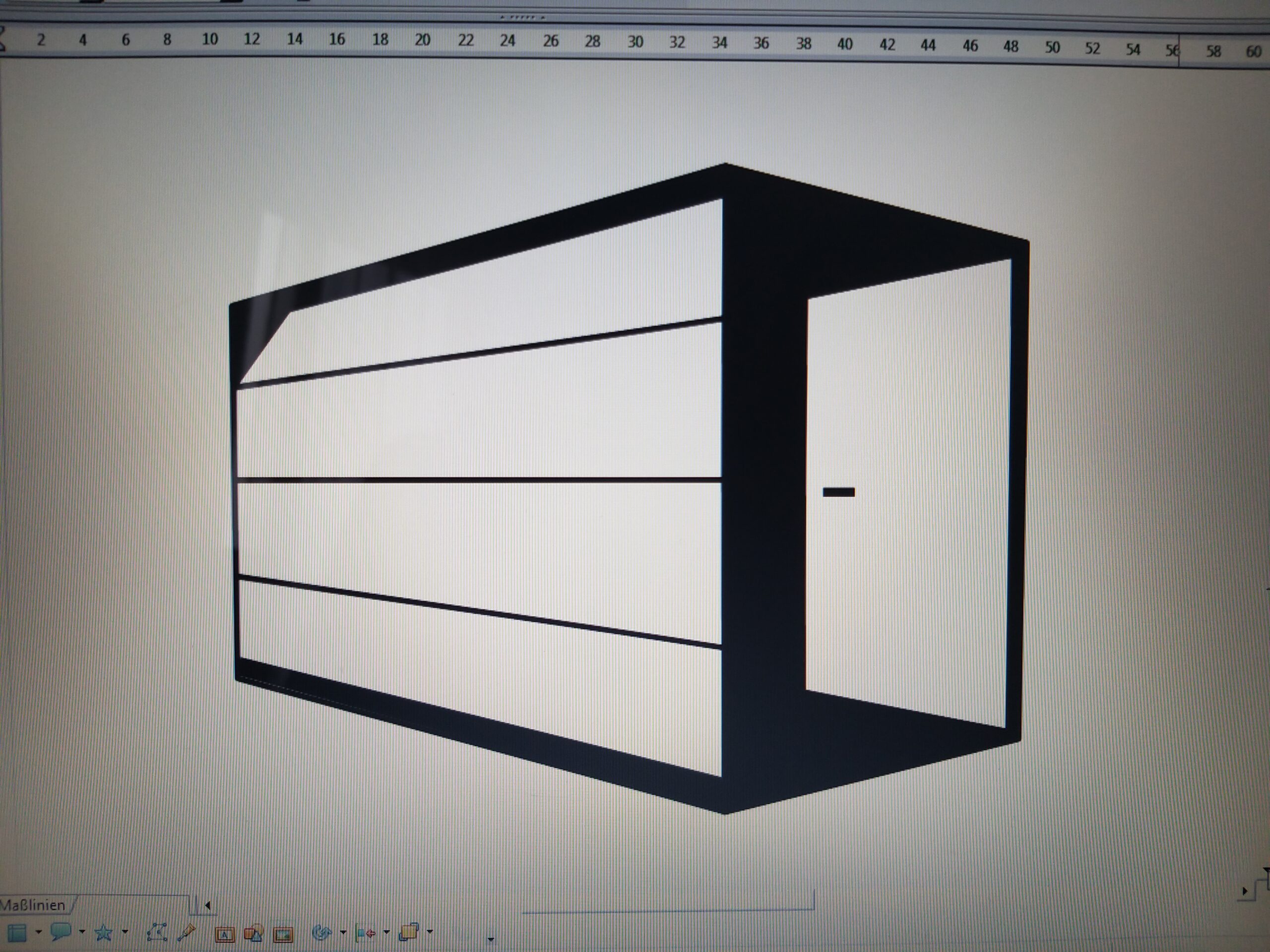Open the Flowchart shapes dropdown arrow
1270x952 pixels.
(39, 932)
